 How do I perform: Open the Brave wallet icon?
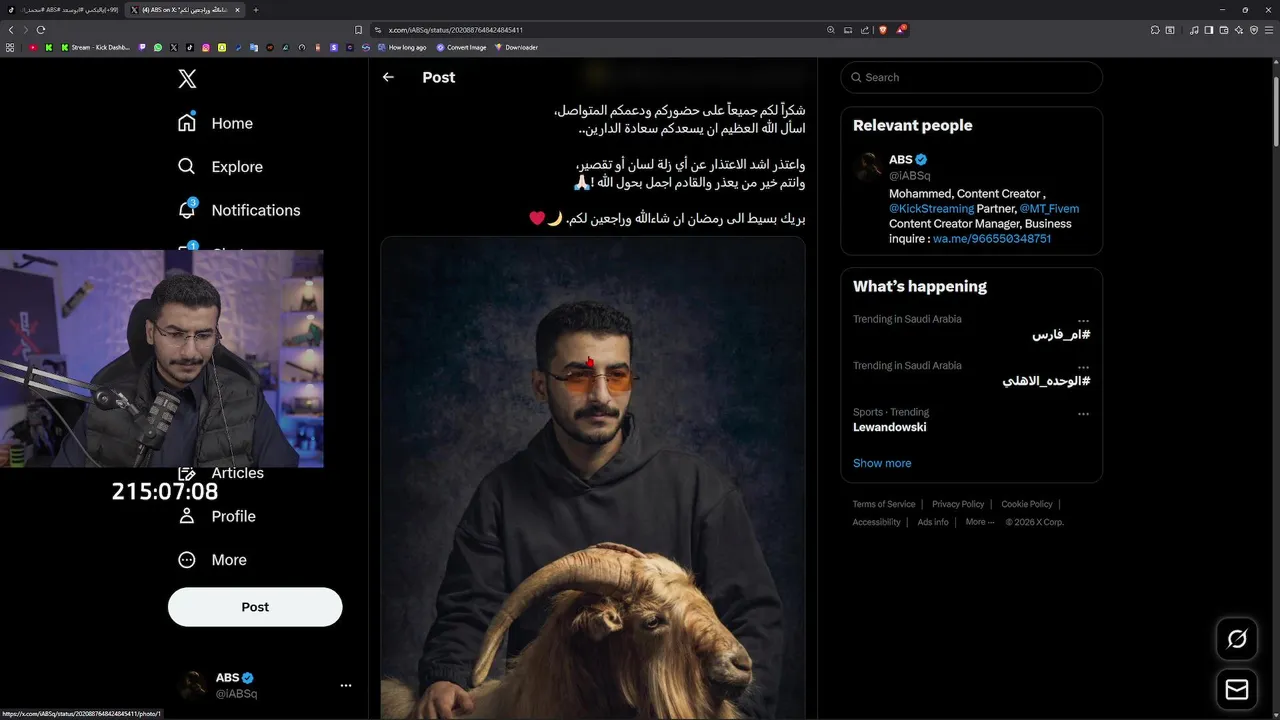click(1224, 30)
